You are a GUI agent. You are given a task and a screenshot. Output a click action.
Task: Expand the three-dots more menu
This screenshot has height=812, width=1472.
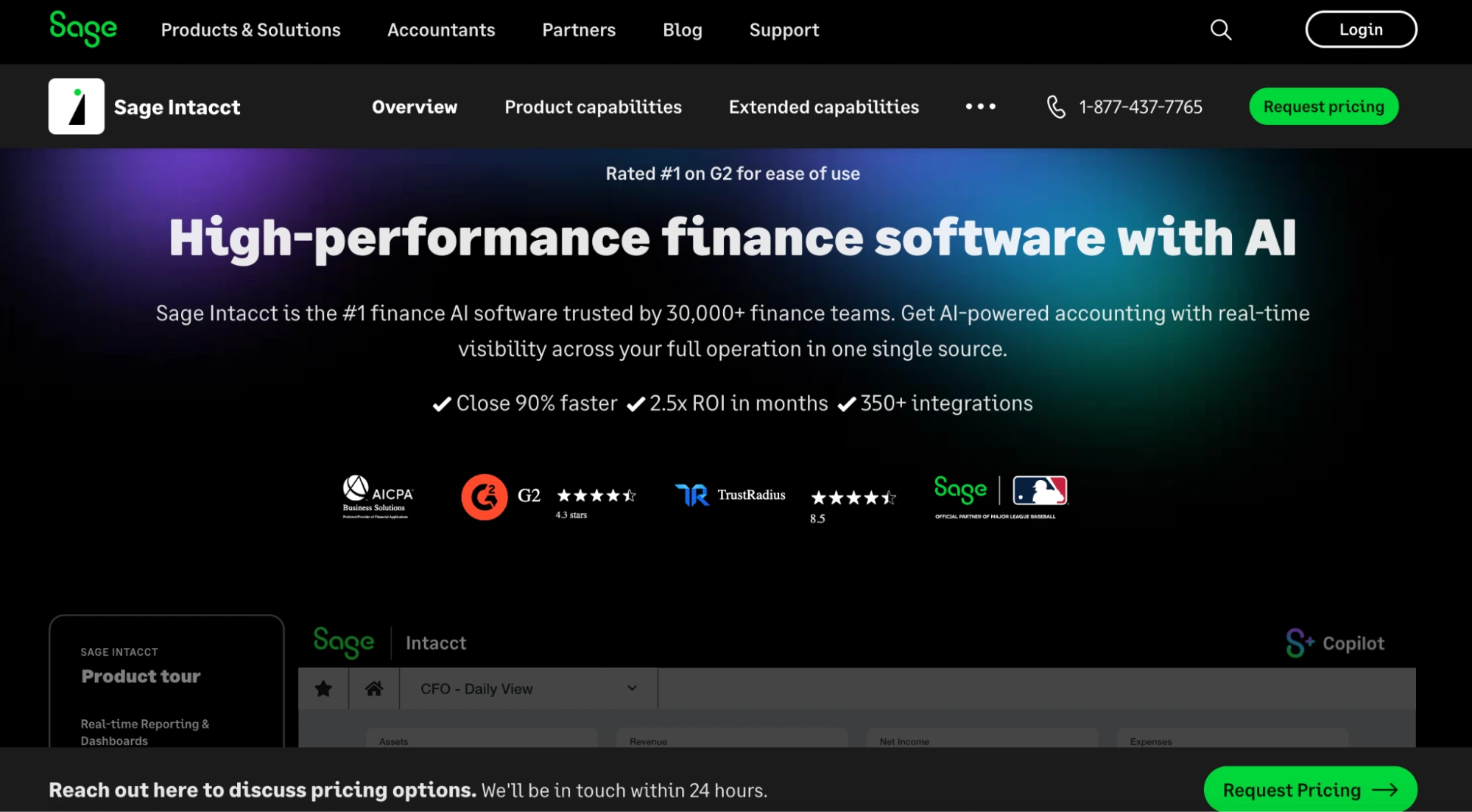[980, 107]
